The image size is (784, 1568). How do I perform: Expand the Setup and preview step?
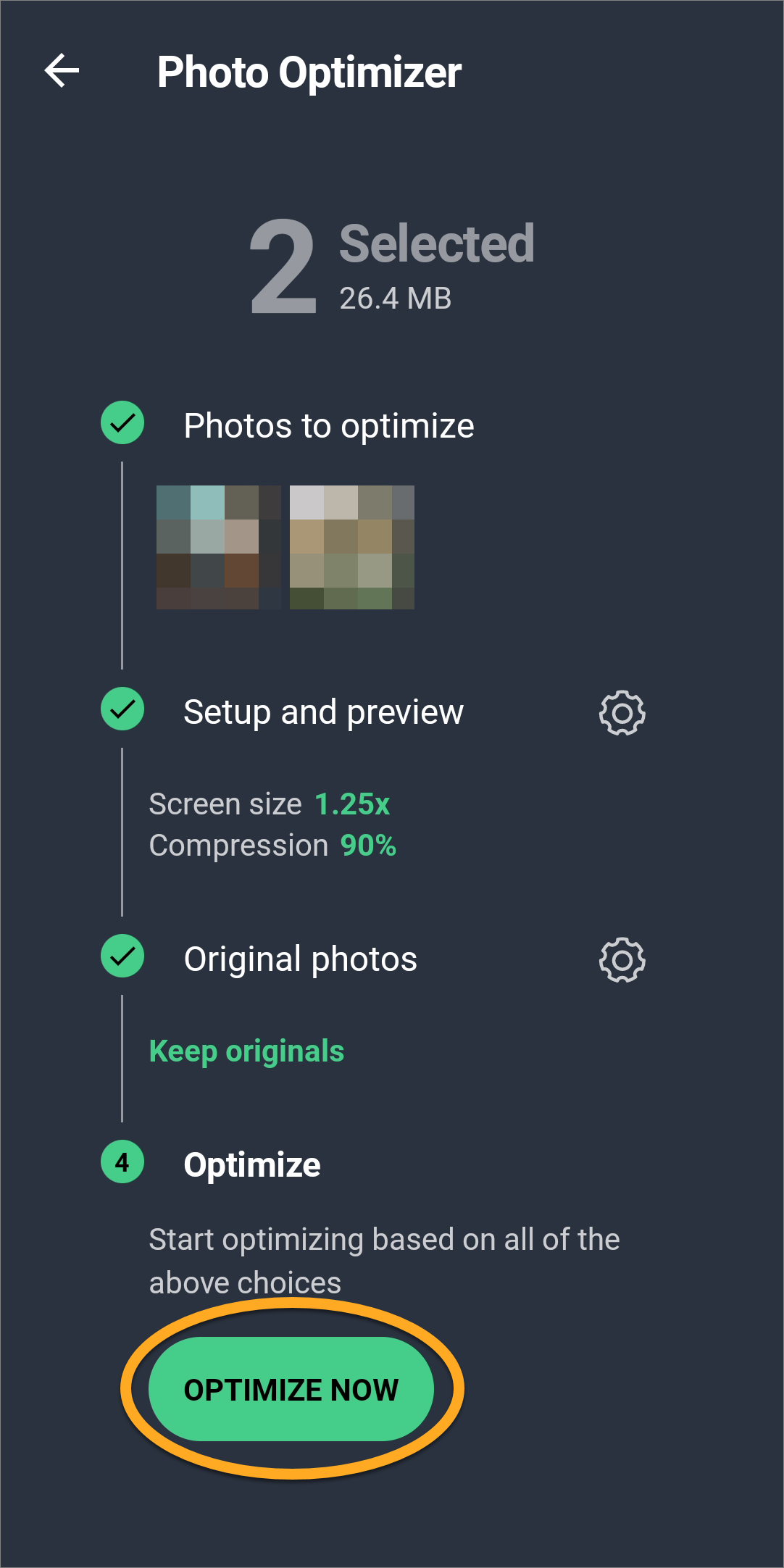coord(323,712)
